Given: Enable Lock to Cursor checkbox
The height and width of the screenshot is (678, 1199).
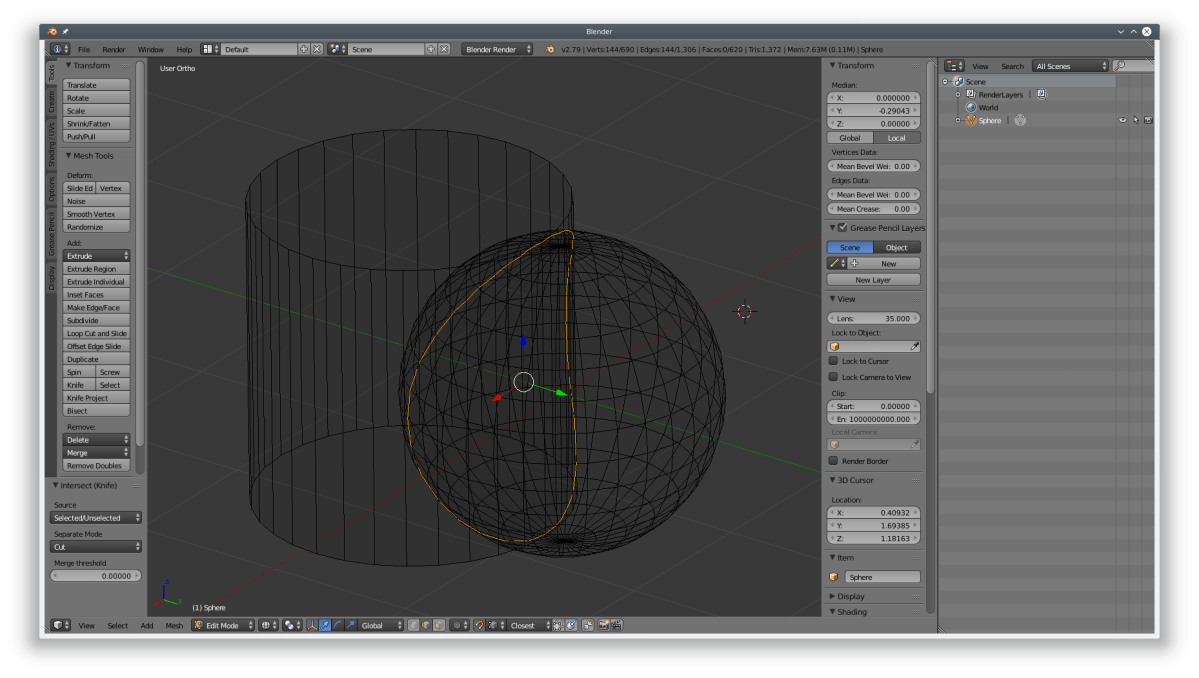Looking at the screenshot, I should 833,361.
